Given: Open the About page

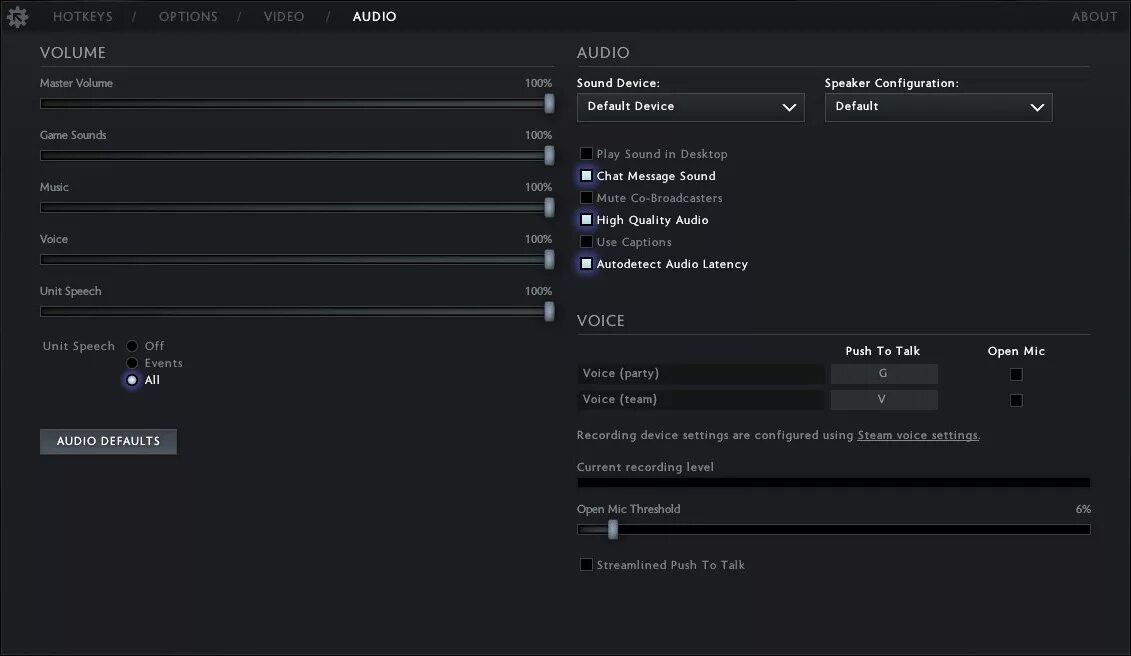Looking at the screenshot, I should point(1094,17).
